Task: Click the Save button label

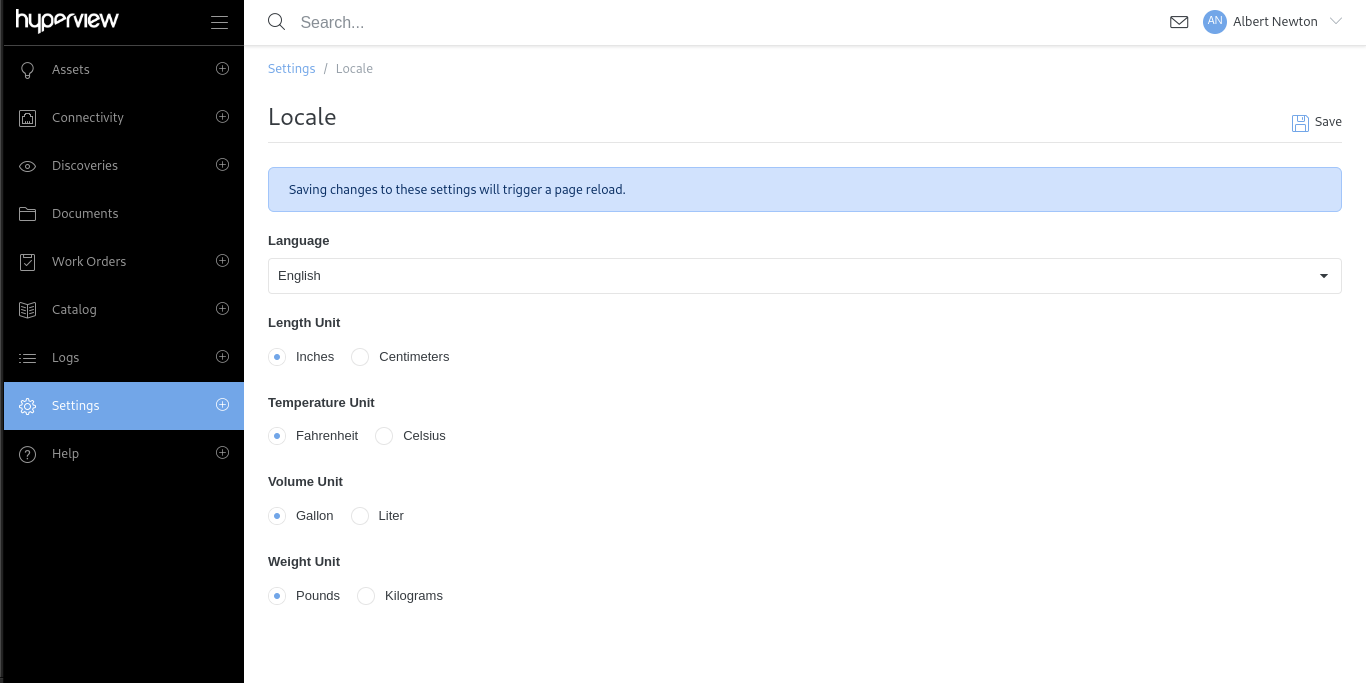Action: (x=1328, y=122)
